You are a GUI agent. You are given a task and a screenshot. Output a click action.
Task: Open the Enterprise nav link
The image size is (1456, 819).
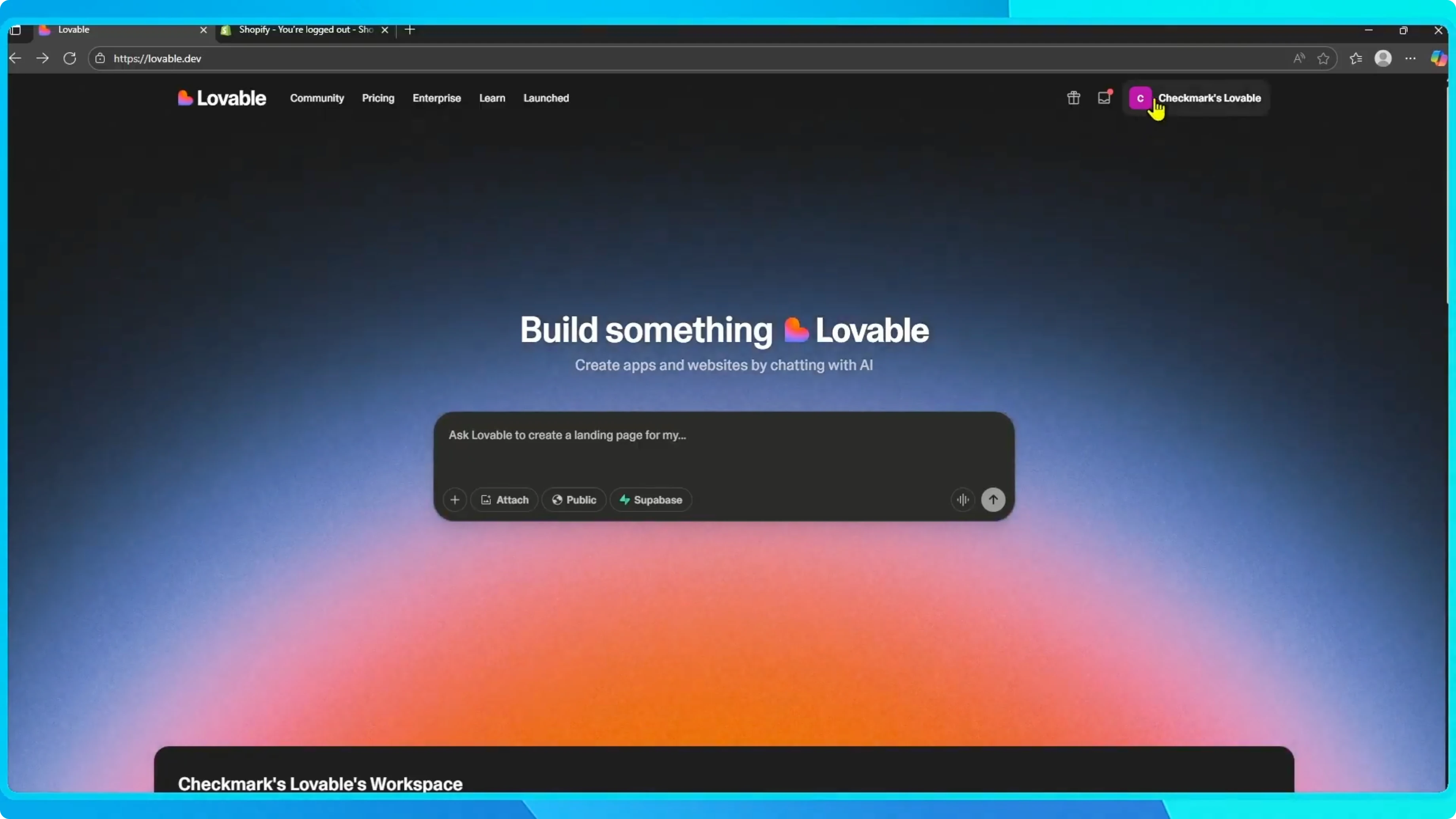[437, 99]
